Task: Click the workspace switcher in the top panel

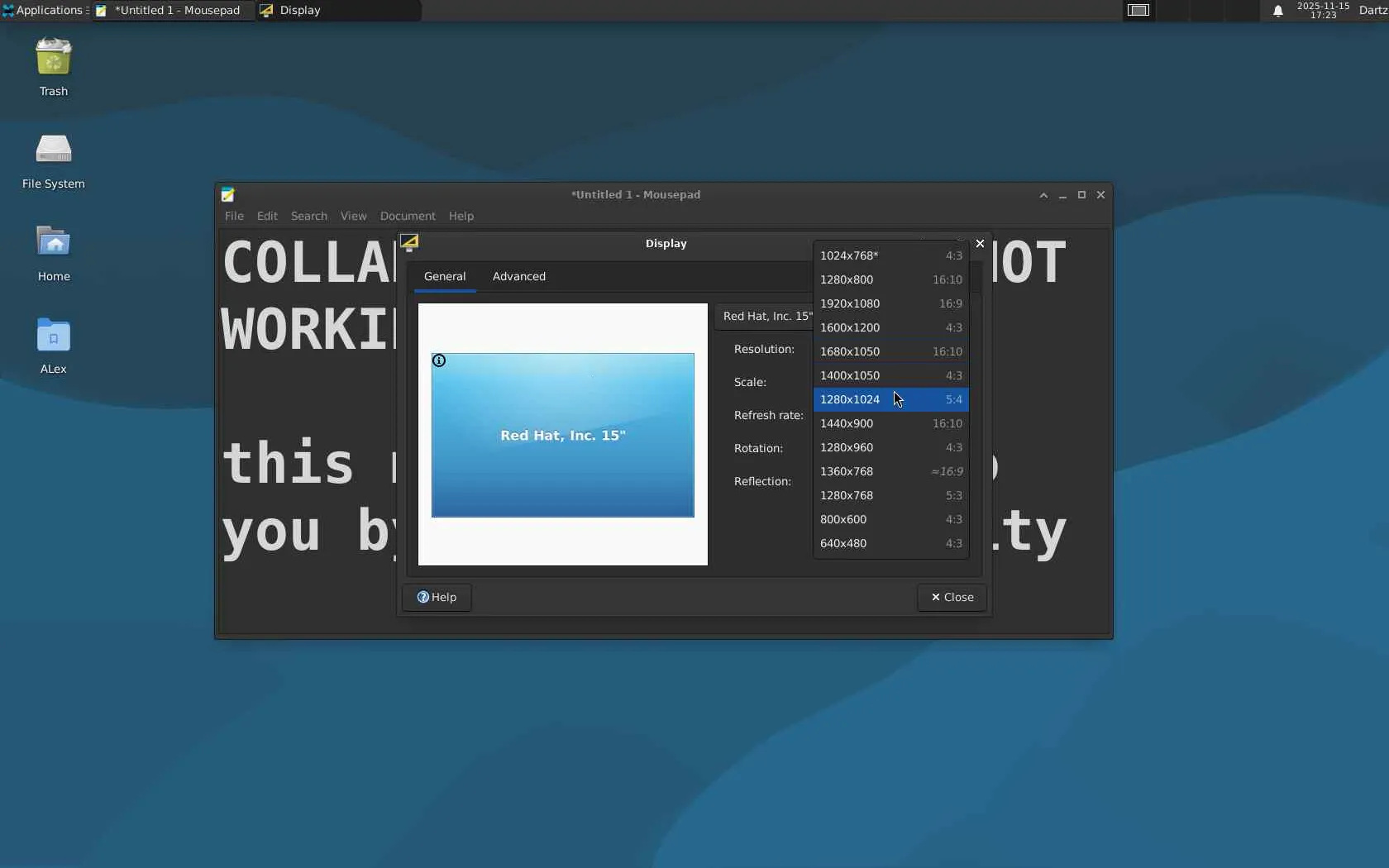Action: [1138, 10]
